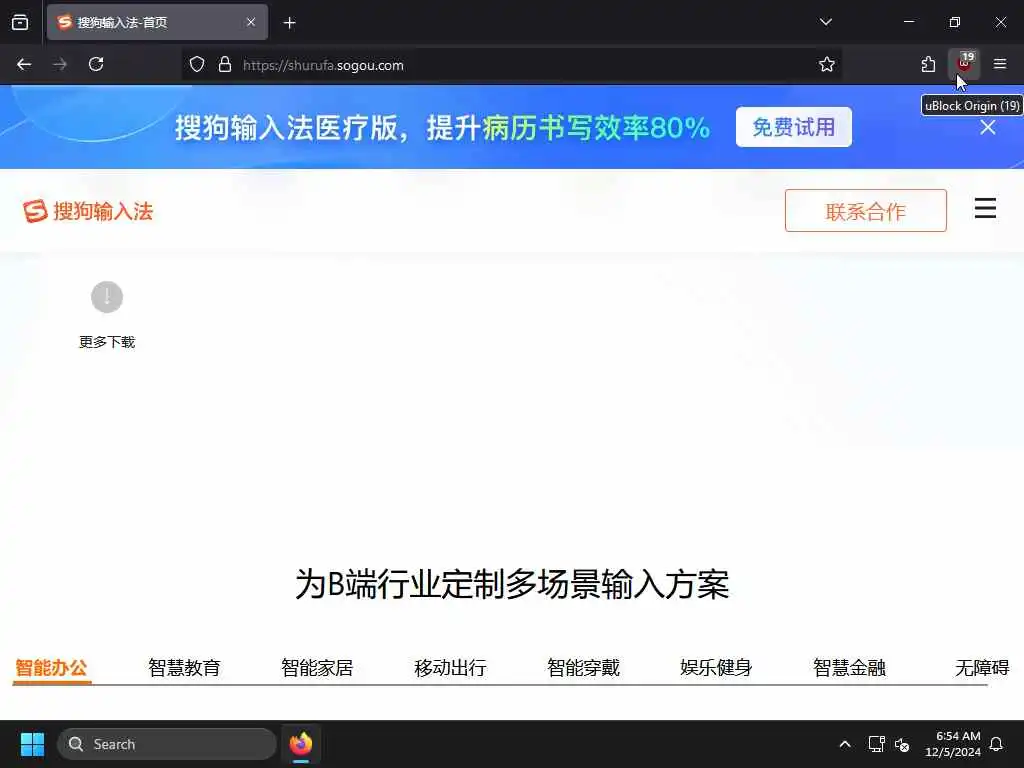Select the 智慧金融 tab
This screenshot has width=1024, height=768.
pos(850,668)
